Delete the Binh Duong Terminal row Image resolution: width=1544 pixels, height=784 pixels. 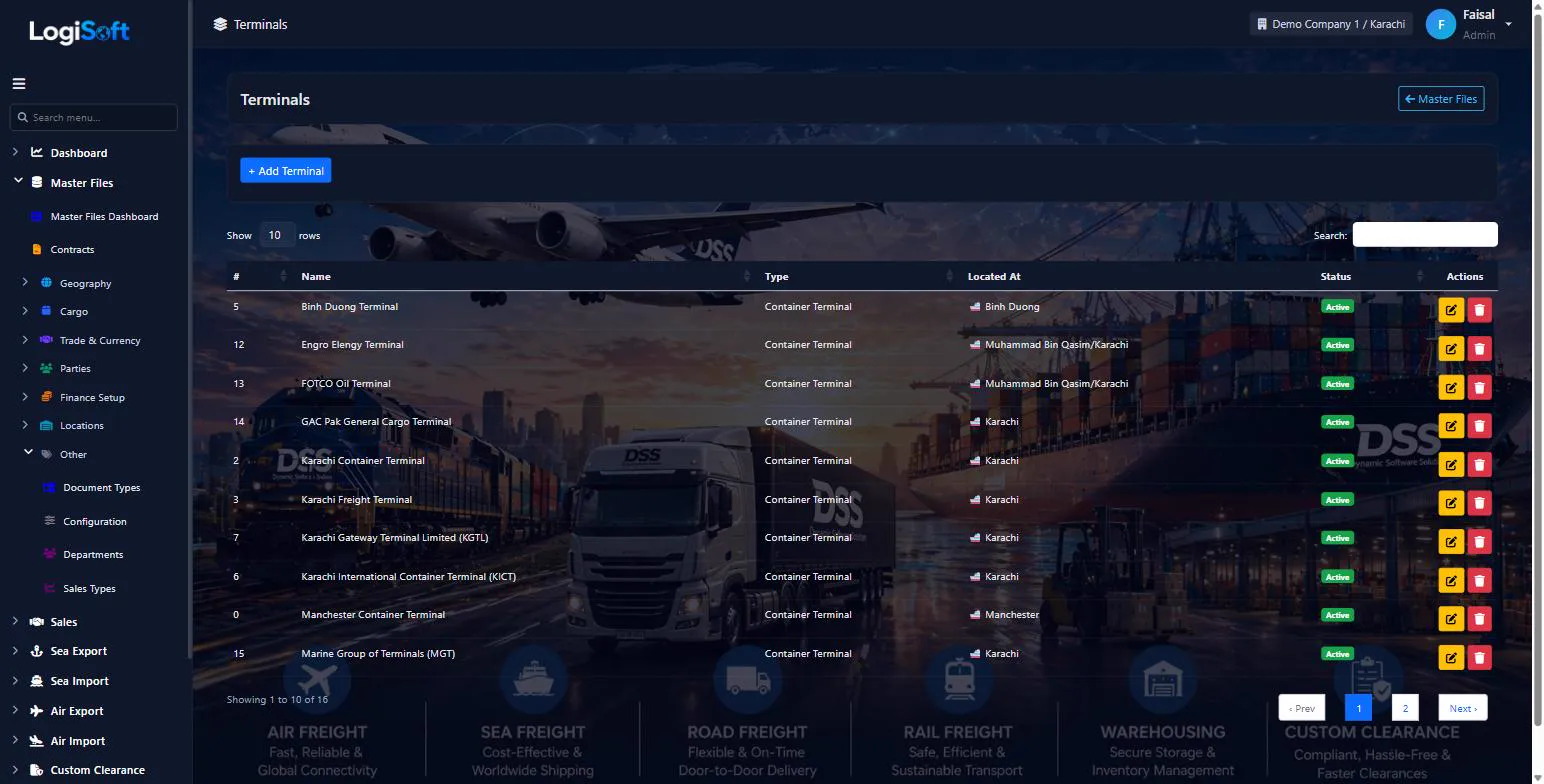[x=1479, y=310]
